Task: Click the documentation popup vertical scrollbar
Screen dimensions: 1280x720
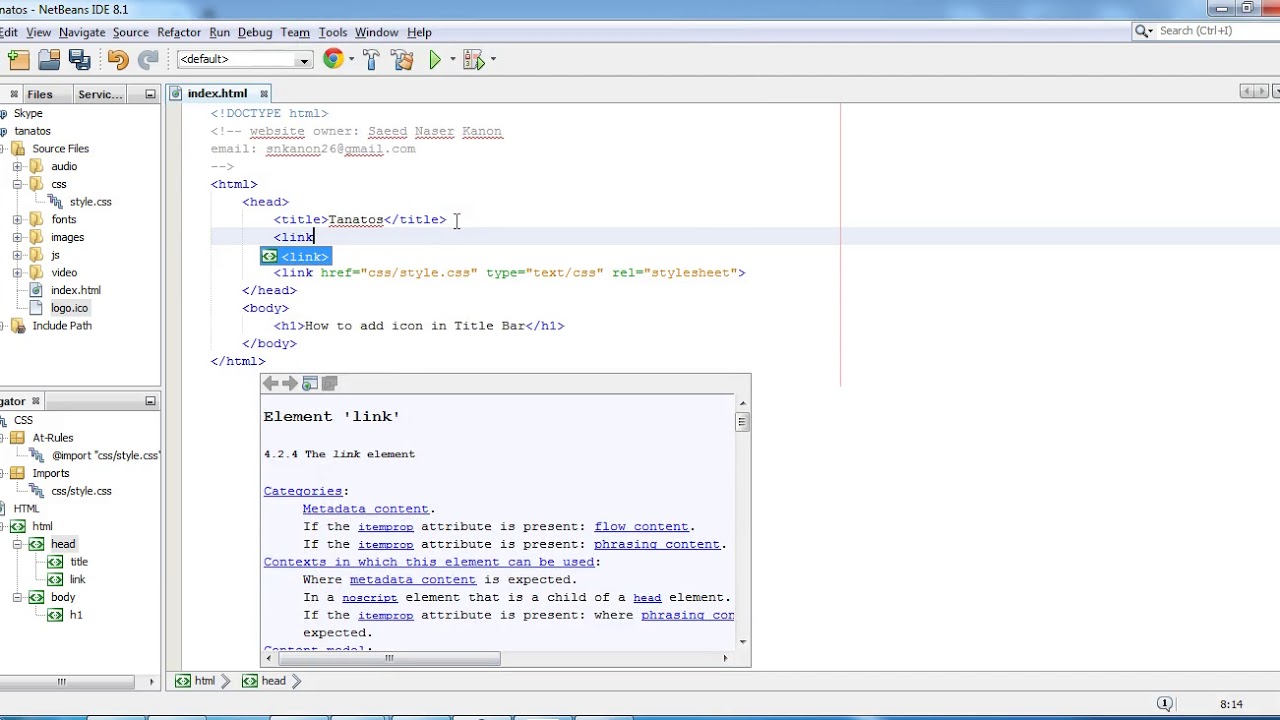Action: (x=742, y=421)
